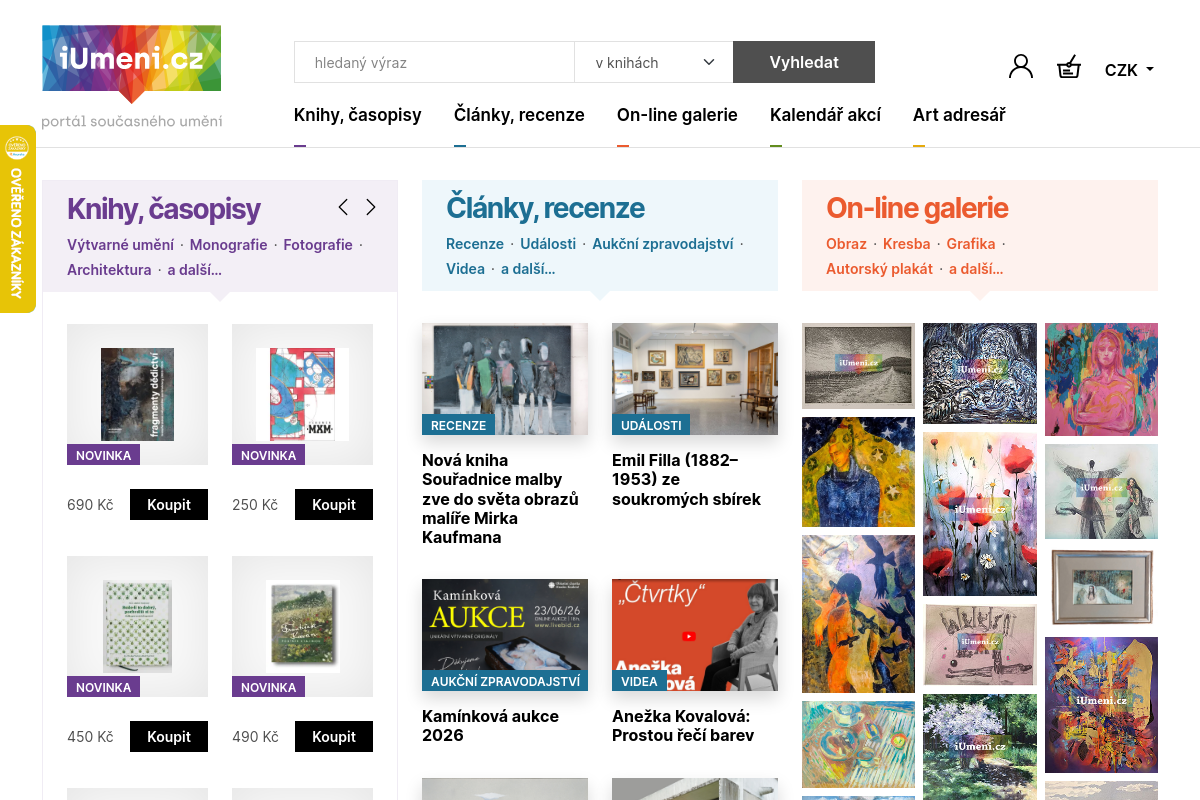Open the user account icon

tap(1020, 67)
